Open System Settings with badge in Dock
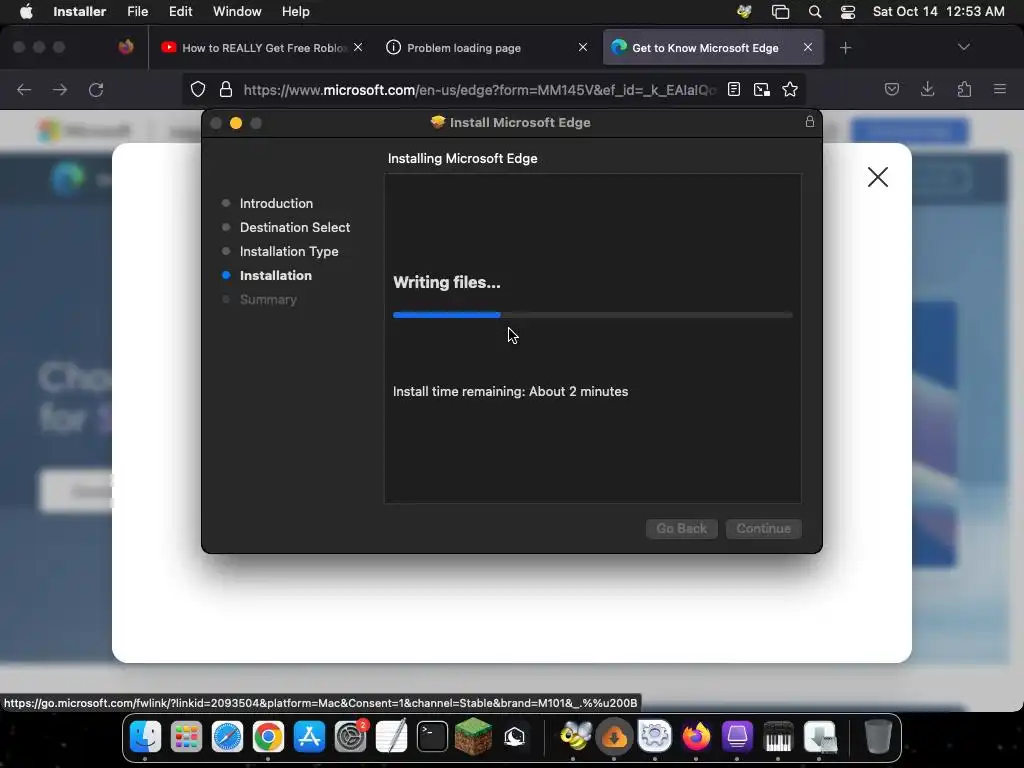 point(351,737)
